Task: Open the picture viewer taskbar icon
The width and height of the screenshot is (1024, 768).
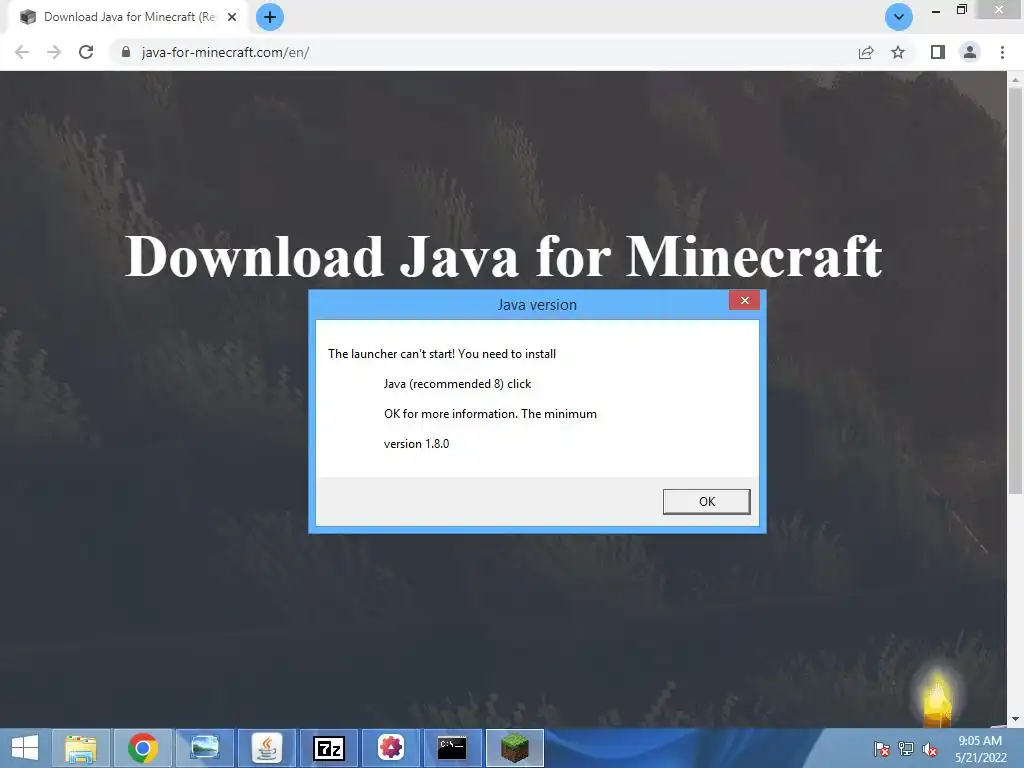Action: [204, 748]
